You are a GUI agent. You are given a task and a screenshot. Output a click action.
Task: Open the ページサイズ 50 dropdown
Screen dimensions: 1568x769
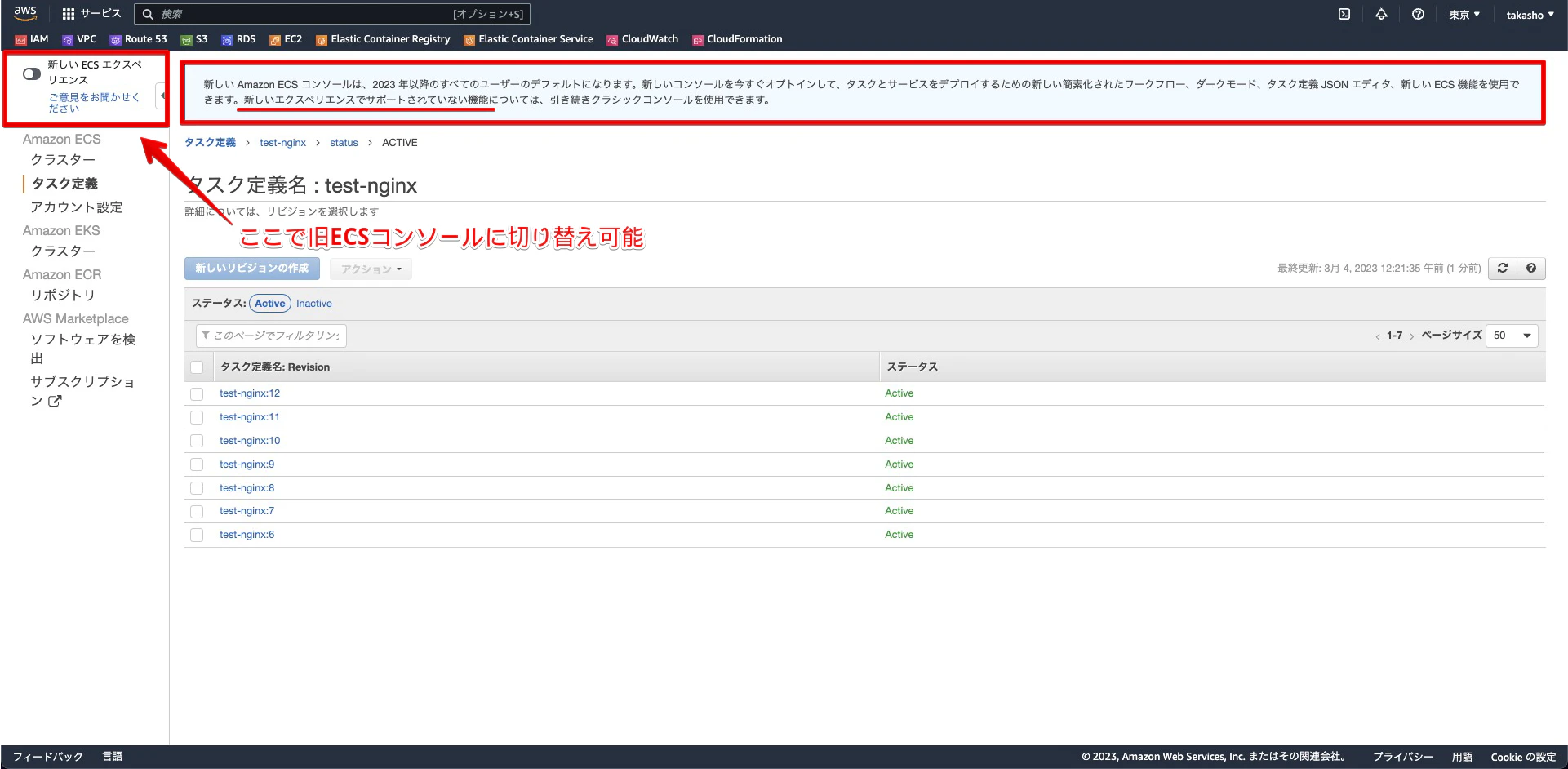pos(1512,336)
